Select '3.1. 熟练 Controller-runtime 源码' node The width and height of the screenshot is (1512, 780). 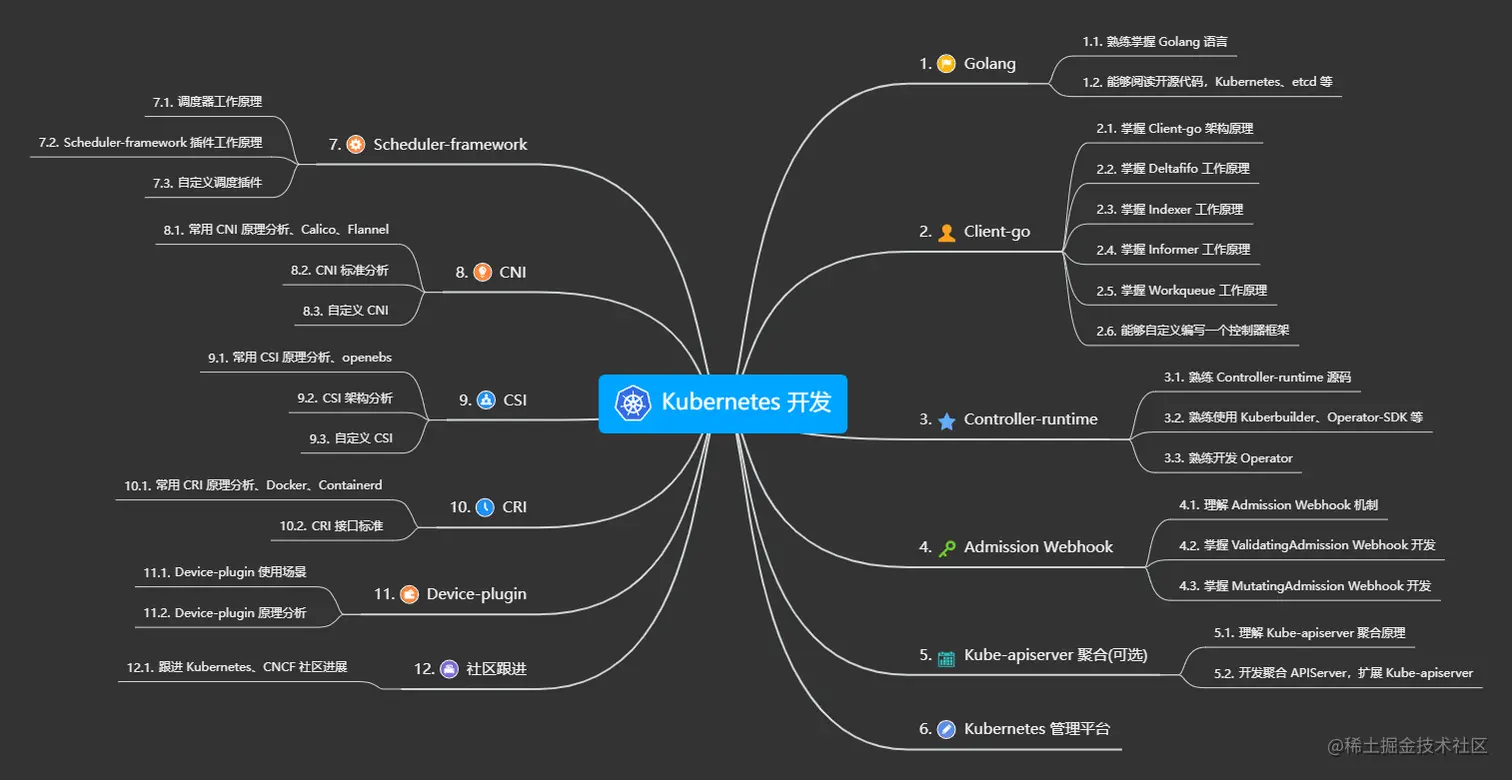pos(1257,378)
